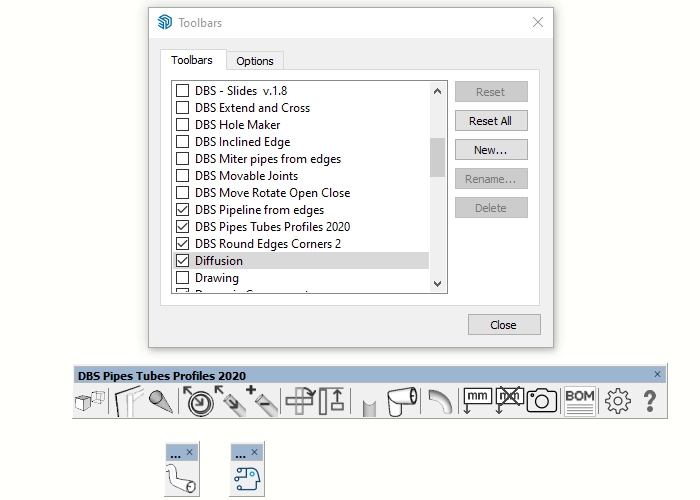Click the list scrollbar up arrow
Screen dimensions: 700x500
coord(438,91)
